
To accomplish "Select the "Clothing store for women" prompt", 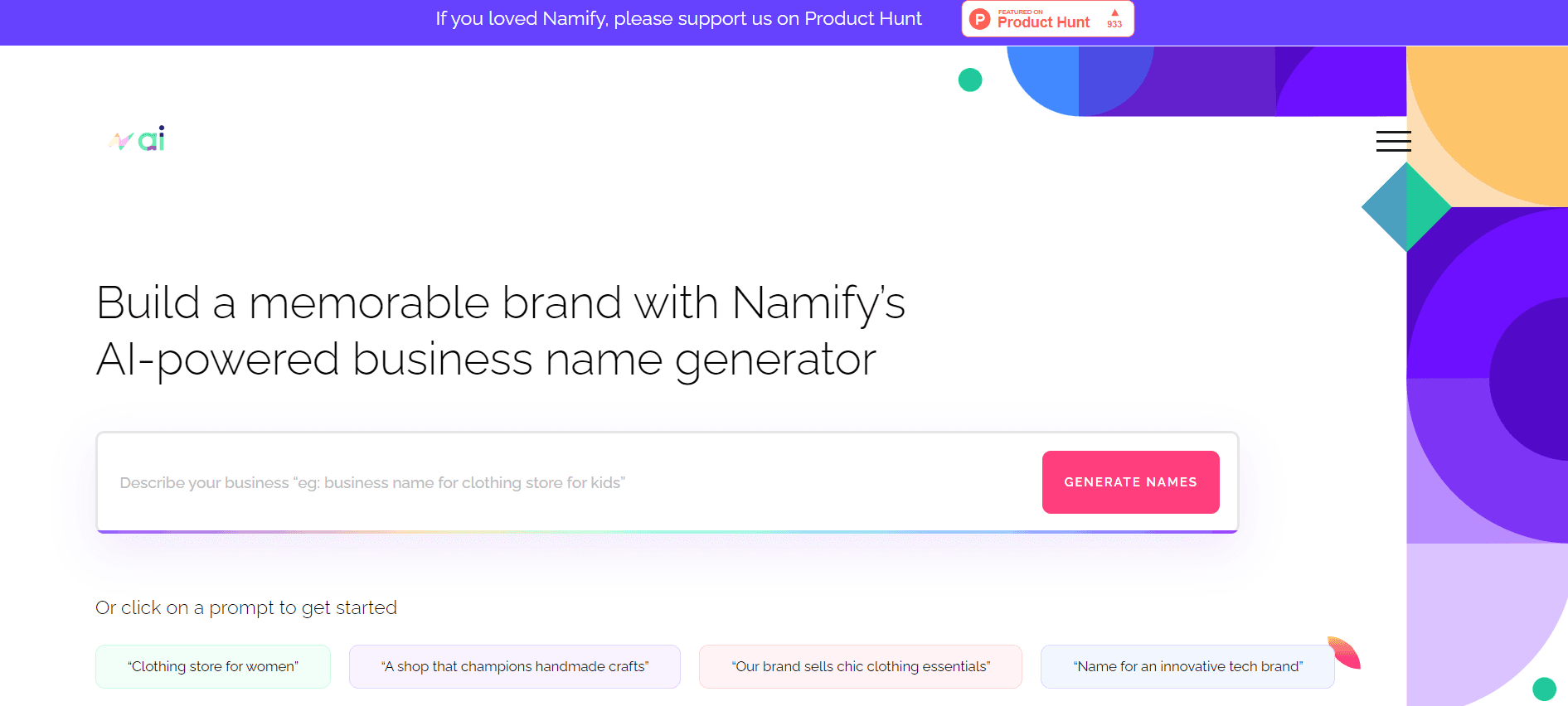I will click(x=212, y=666).
